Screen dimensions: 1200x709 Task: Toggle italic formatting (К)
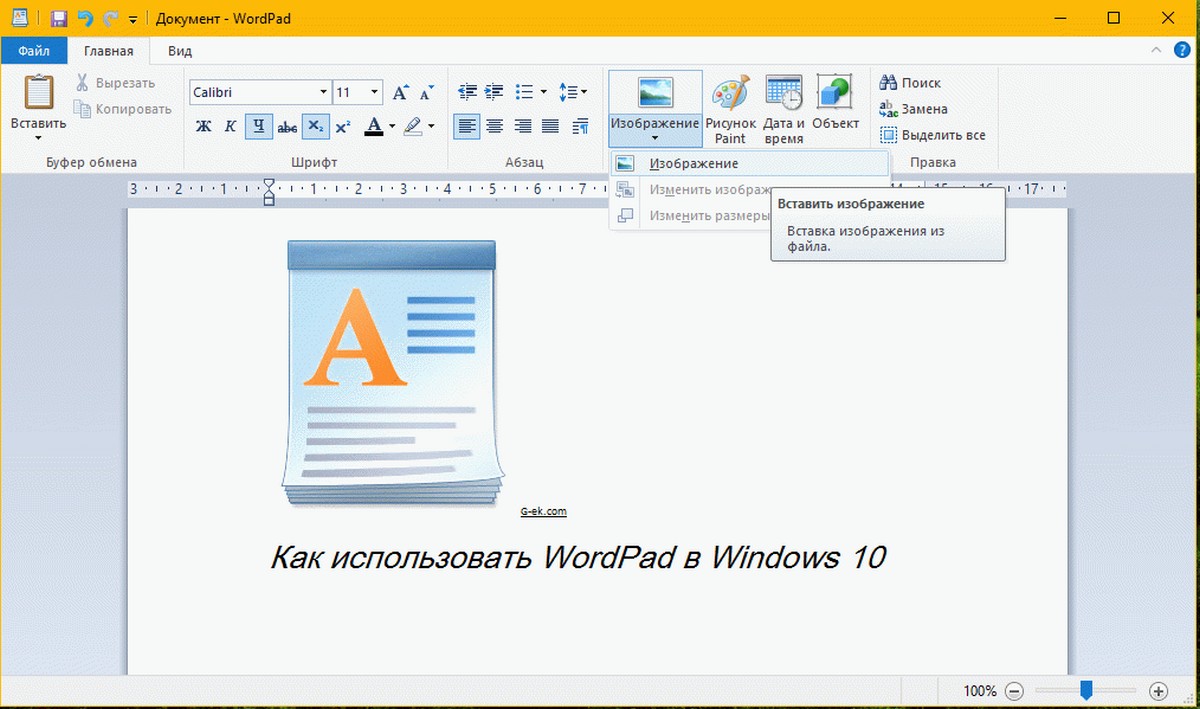[231, 126]
